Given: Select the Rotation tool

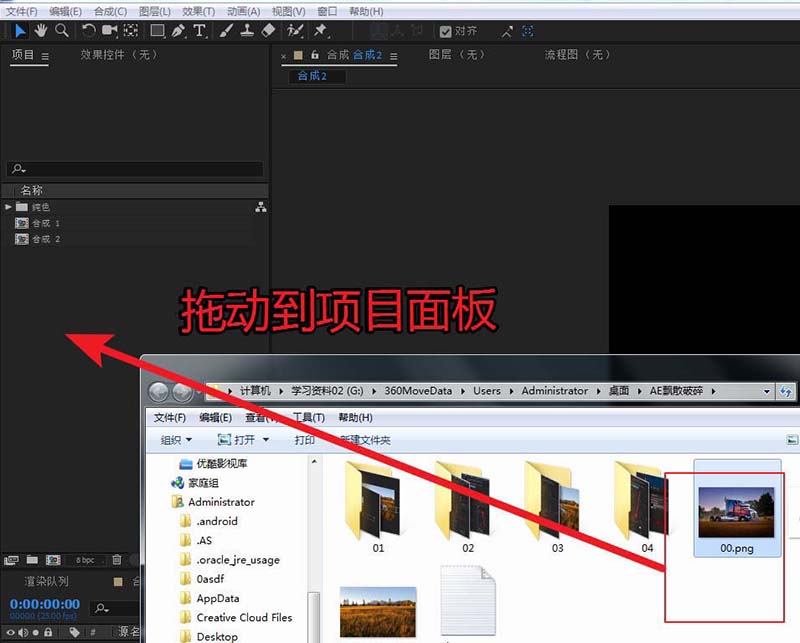Looking at the screenshot, I should click(x=88, y=31).
